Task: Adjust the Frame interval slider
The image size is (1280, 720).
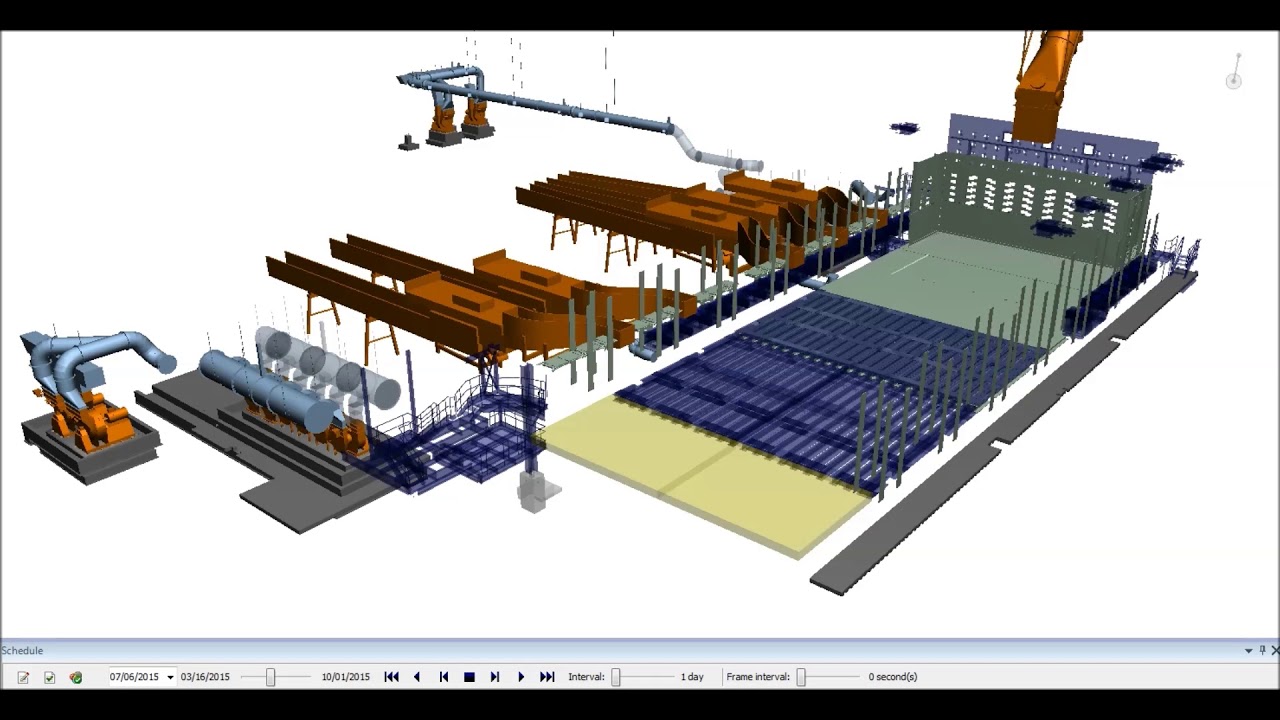Action: [x=801, y=677]
